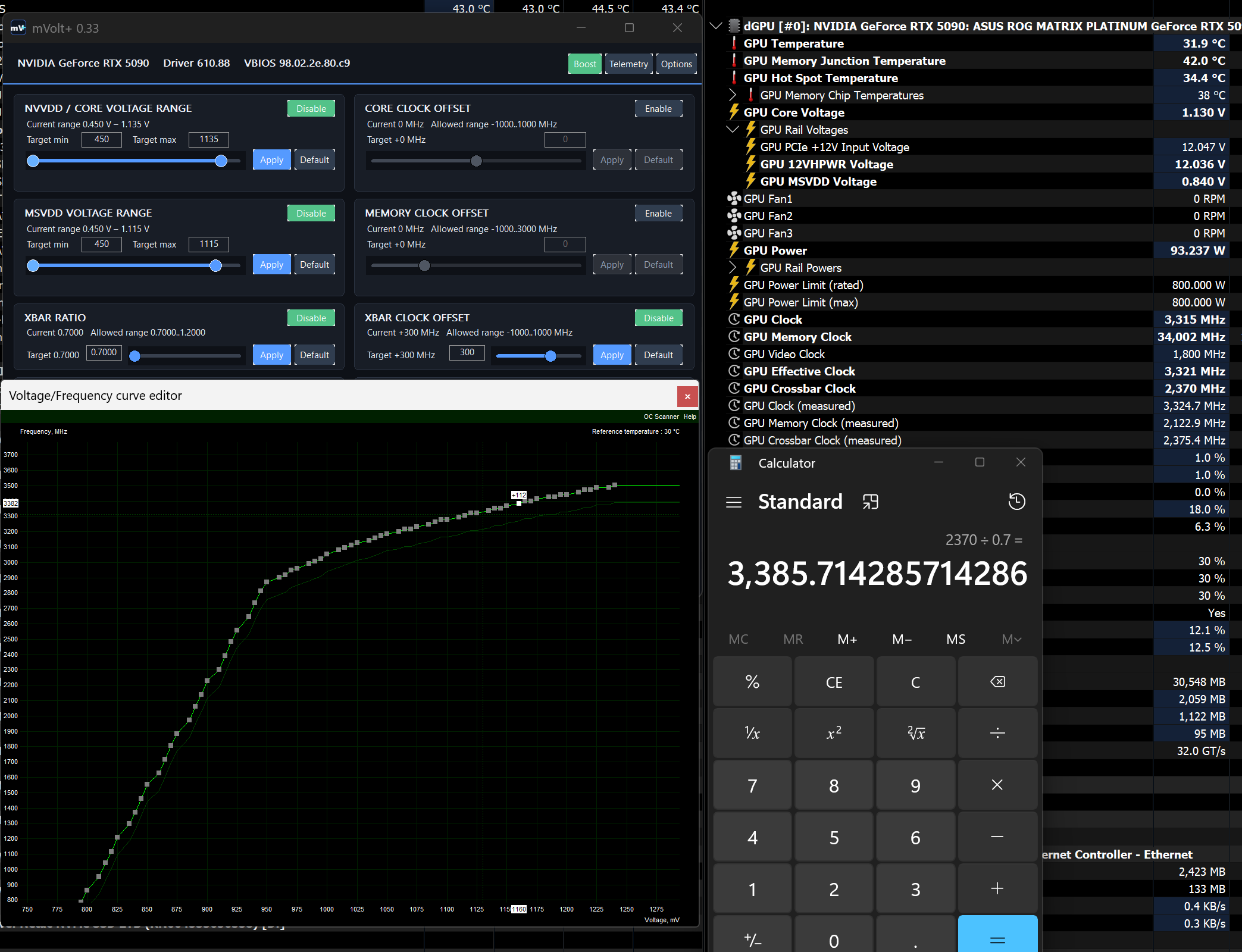This screenshot has height=952, width=1242.
Task: Toggle the Boost button in mVolt+
Action: pyautogui.click(x=585, y=64)
